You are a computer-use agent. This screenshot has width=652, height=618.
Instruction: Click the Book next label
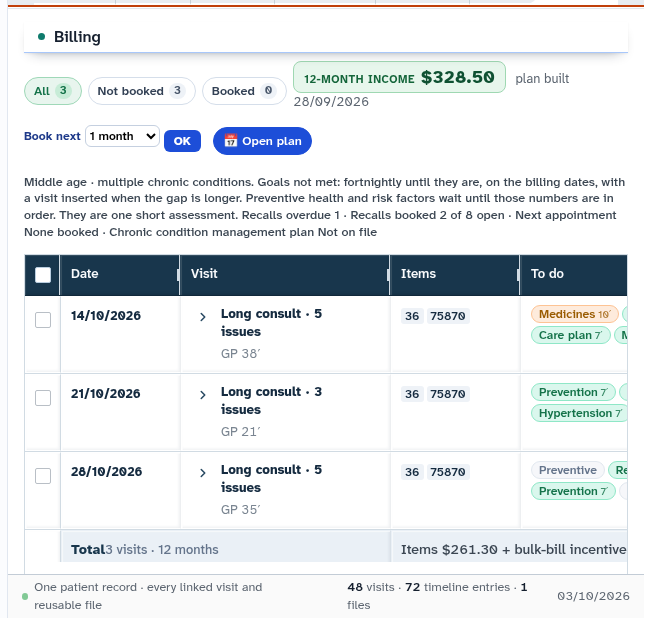52,136
